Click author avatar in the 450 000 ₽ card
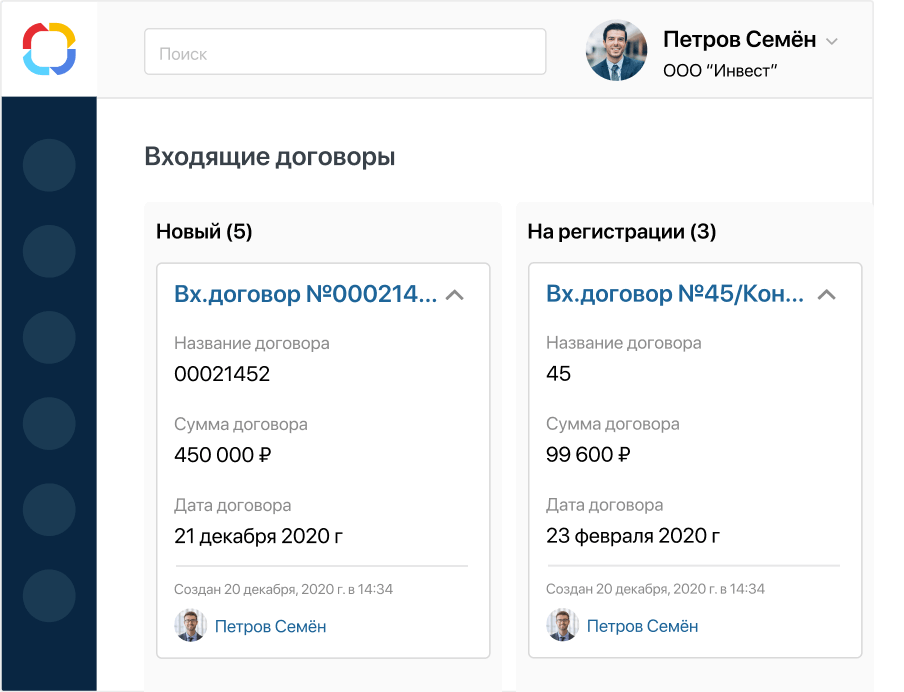 tap(190, 626)
